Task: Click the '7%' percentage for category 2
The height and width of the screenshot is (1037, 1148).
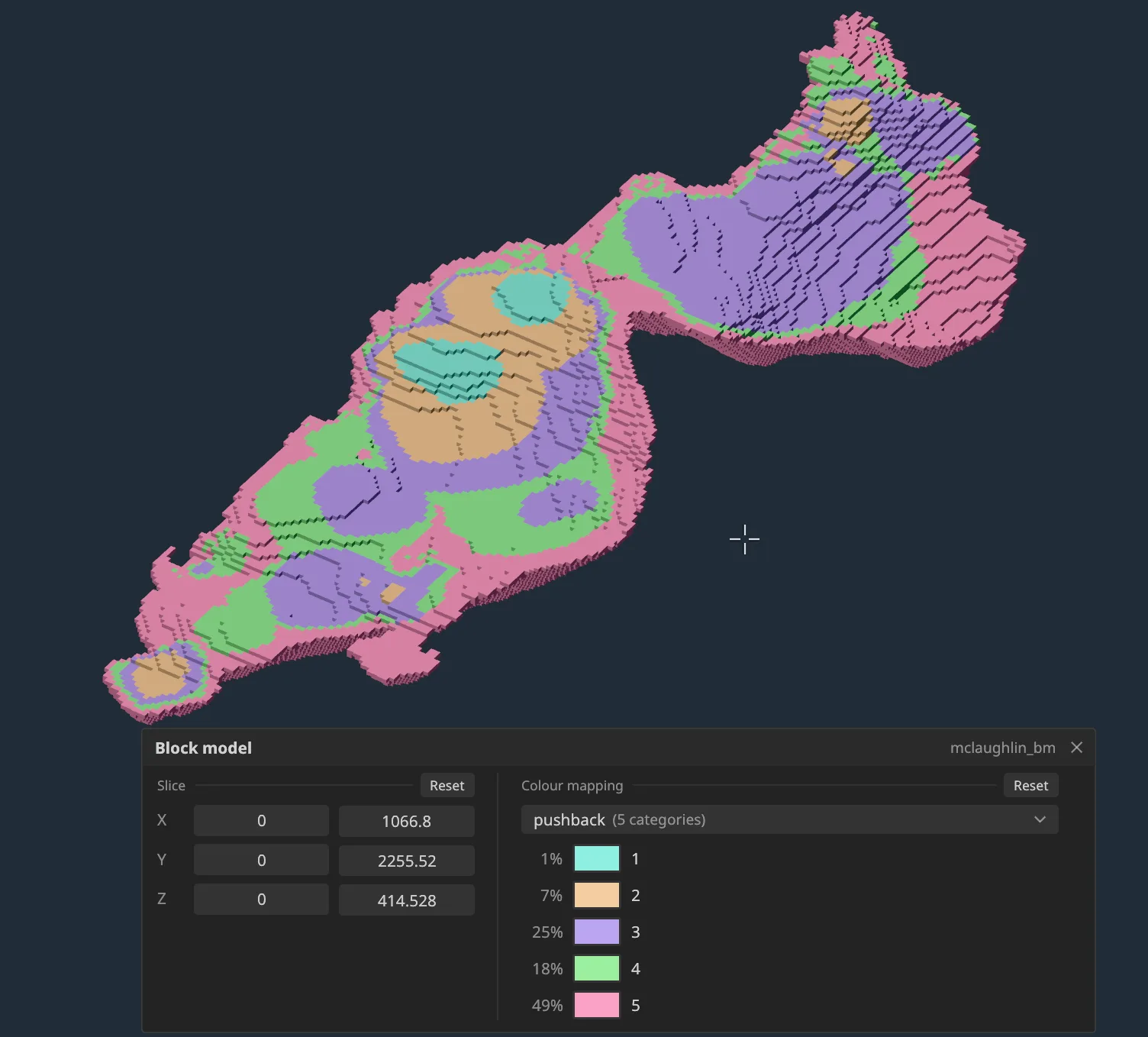Action: pyautogui.click(x=551, y=896)
